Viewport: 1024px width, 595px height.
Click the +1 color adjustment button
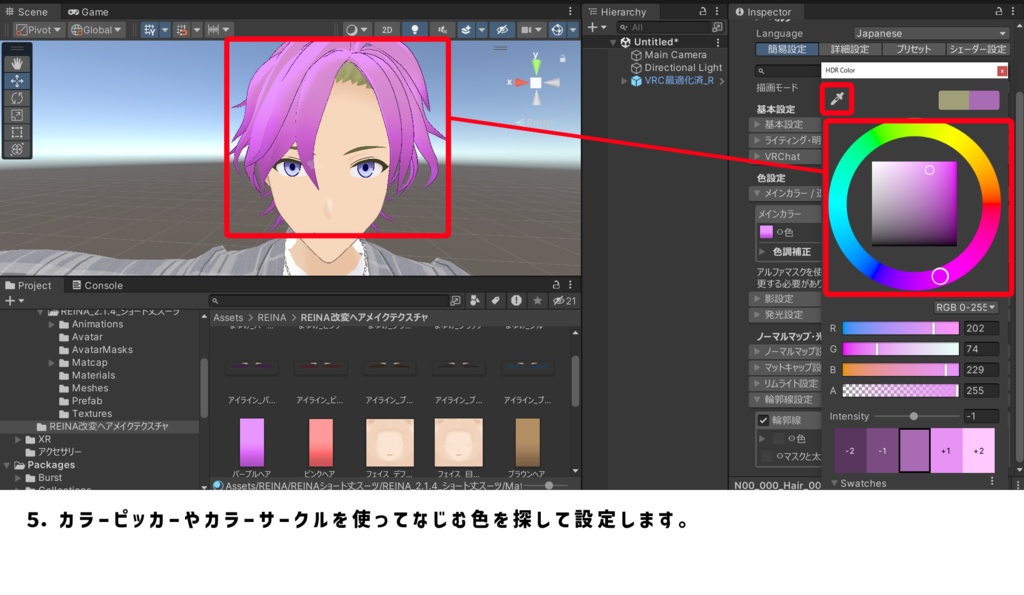[x=944, y=451]
